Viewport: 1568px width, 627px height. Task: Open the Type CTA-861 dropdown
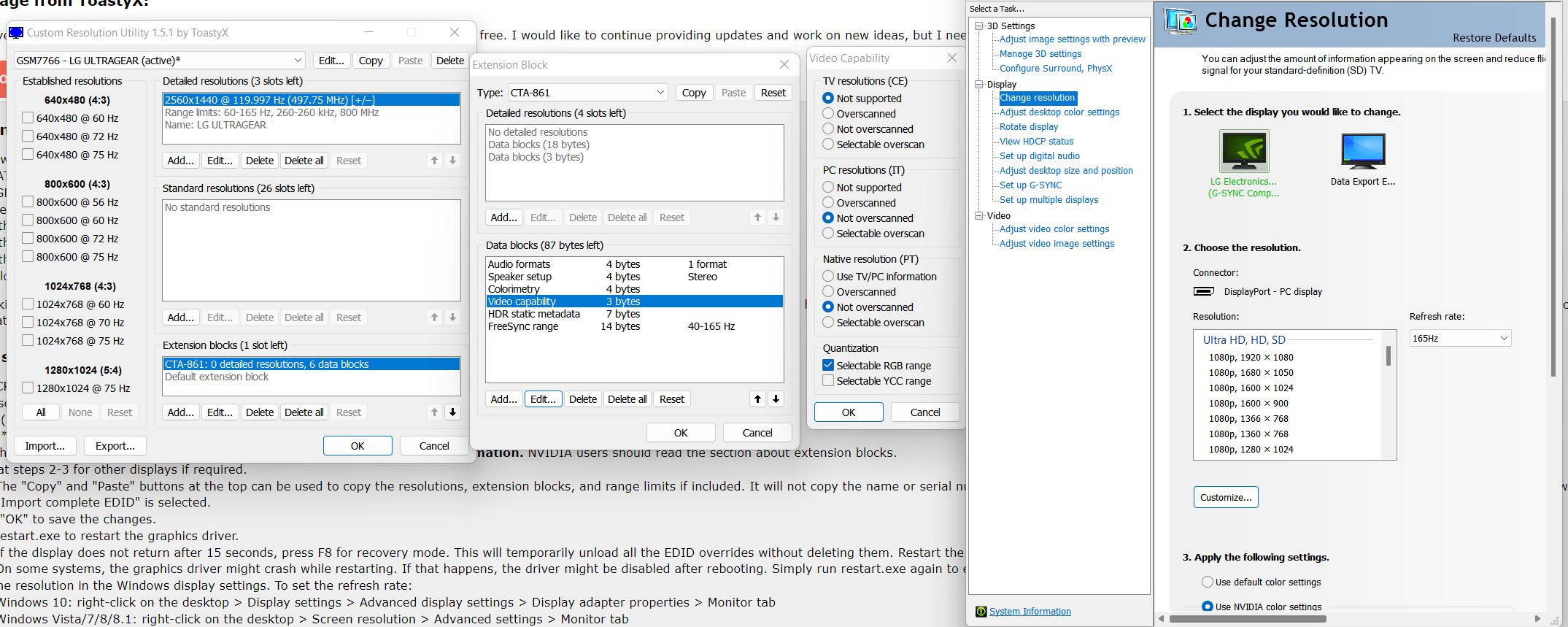(x=587, y=93)
